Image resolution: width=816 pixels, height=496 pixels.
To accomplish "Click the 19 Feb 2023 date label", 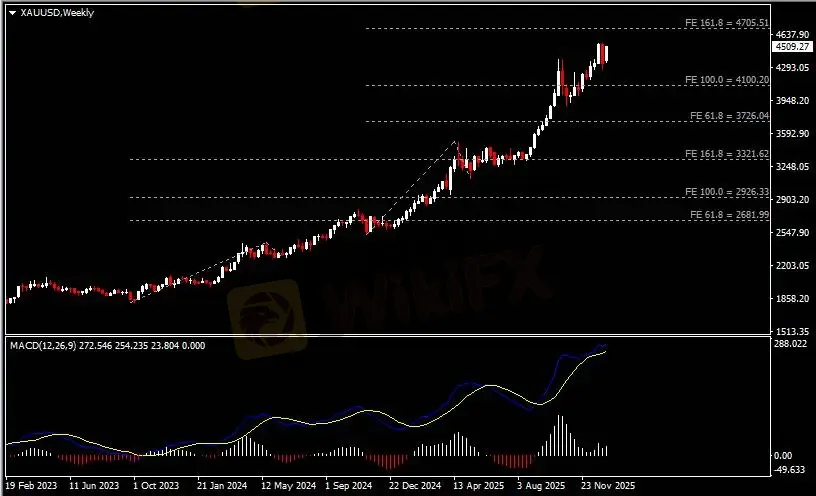I will [31, 486].
